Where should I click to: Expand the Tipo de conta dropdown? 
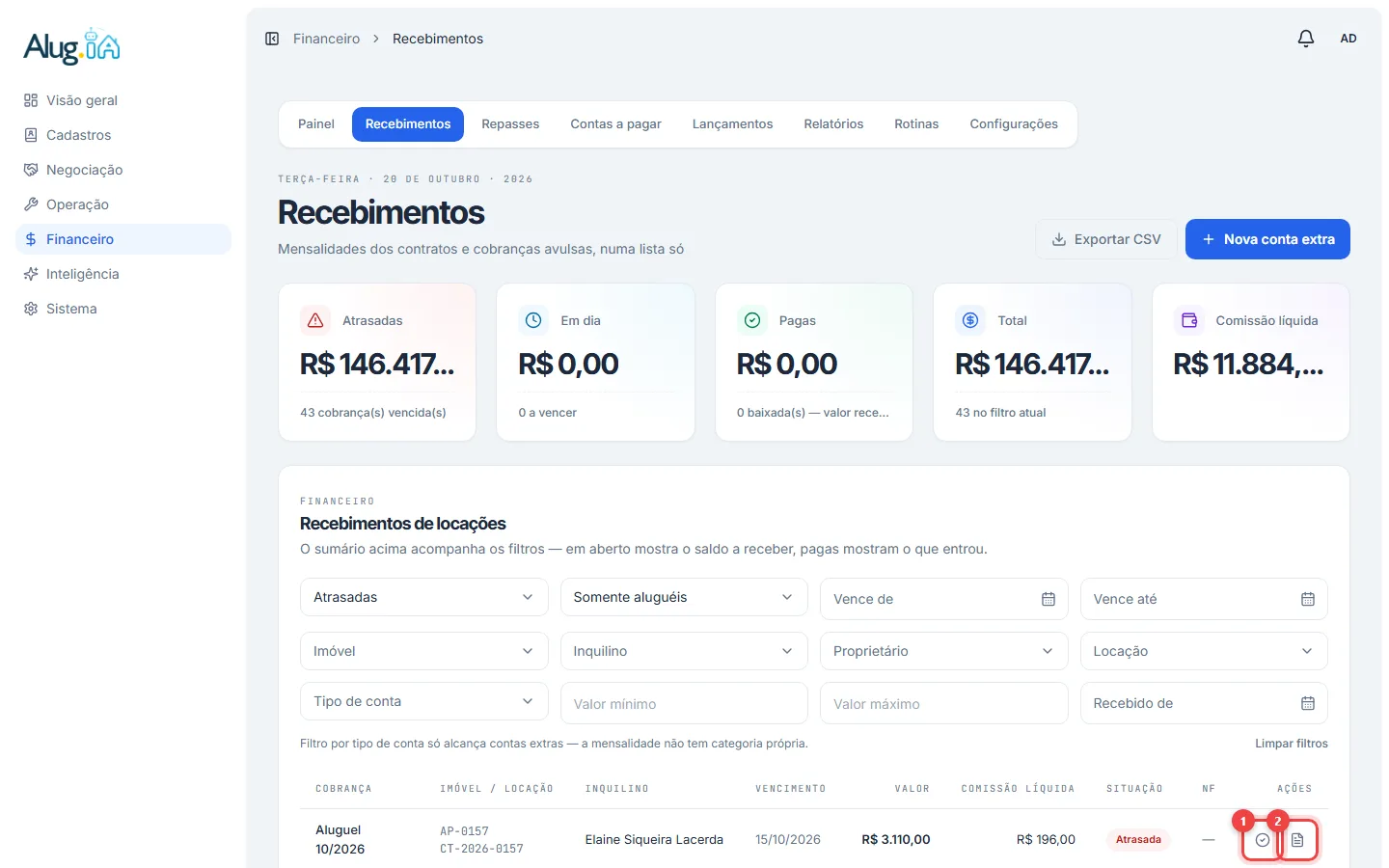pos(424,701)
